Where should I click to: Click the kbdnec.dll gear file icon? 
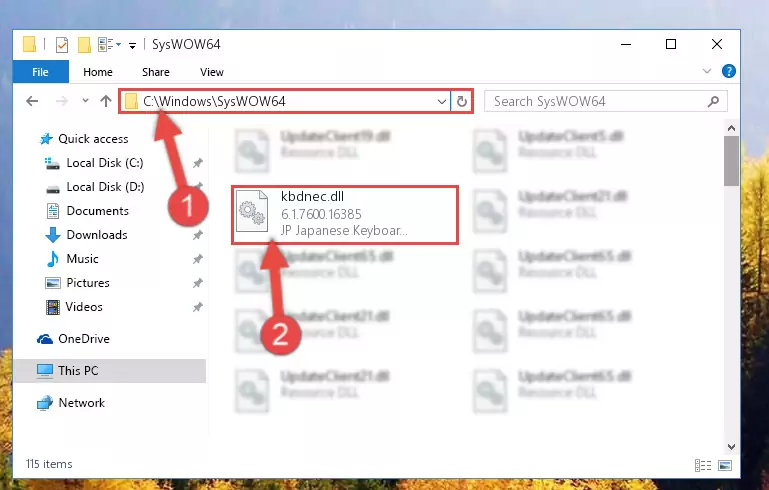pos(252,211)
